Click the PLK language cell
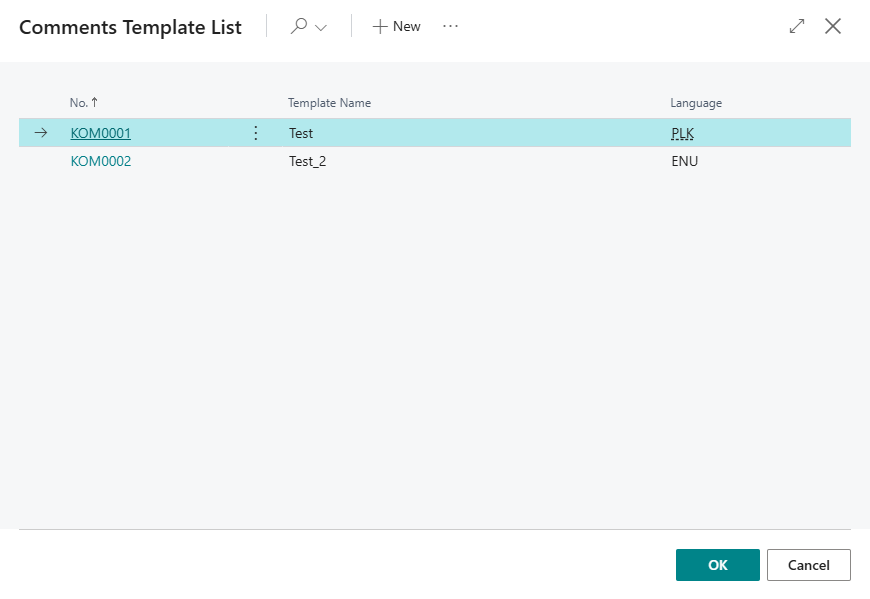The height and width of the screenshot is (599, 870). 682,133
